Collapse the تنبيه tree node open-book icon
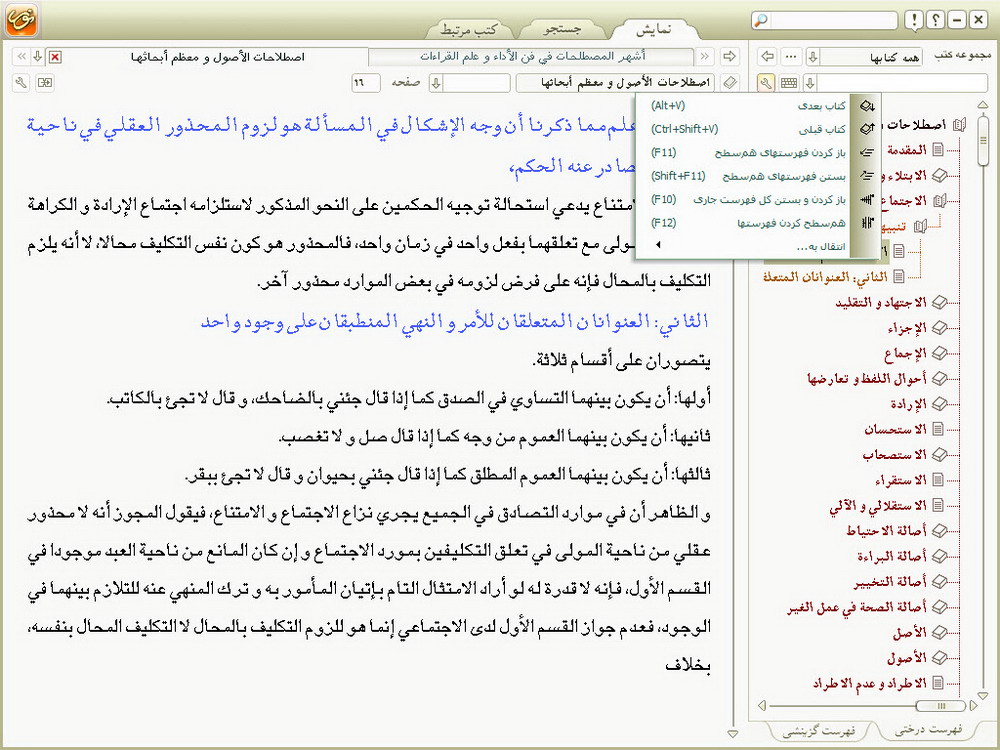The height and width of the screenshot is (750, 1000). click(x=920, y=226)
